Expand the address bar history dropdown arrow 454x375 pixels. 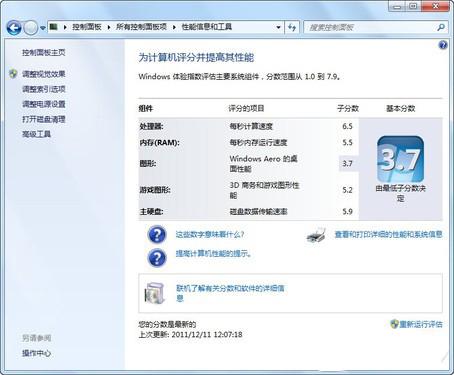[278, 27]
